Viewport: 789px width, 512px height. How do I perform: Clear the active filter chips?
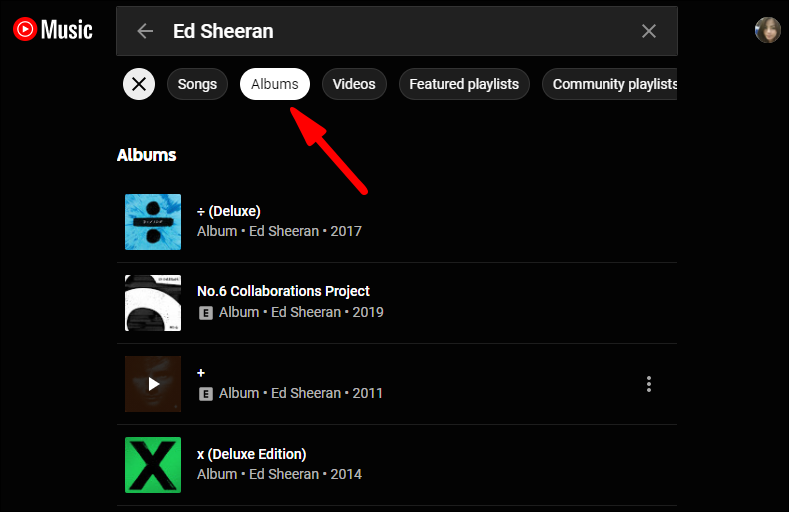139,84
